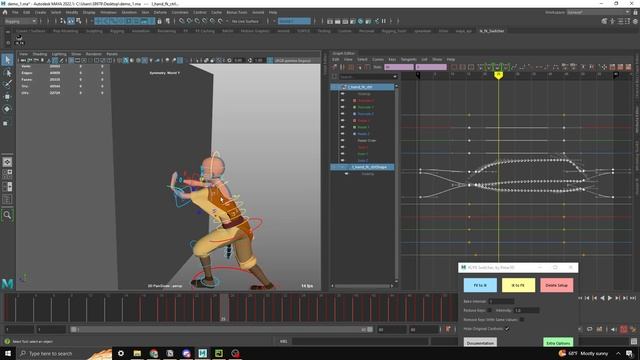Toggle the icon beside Translate Y channel
The width and height of the screenshot is (640, 360).
342,107
